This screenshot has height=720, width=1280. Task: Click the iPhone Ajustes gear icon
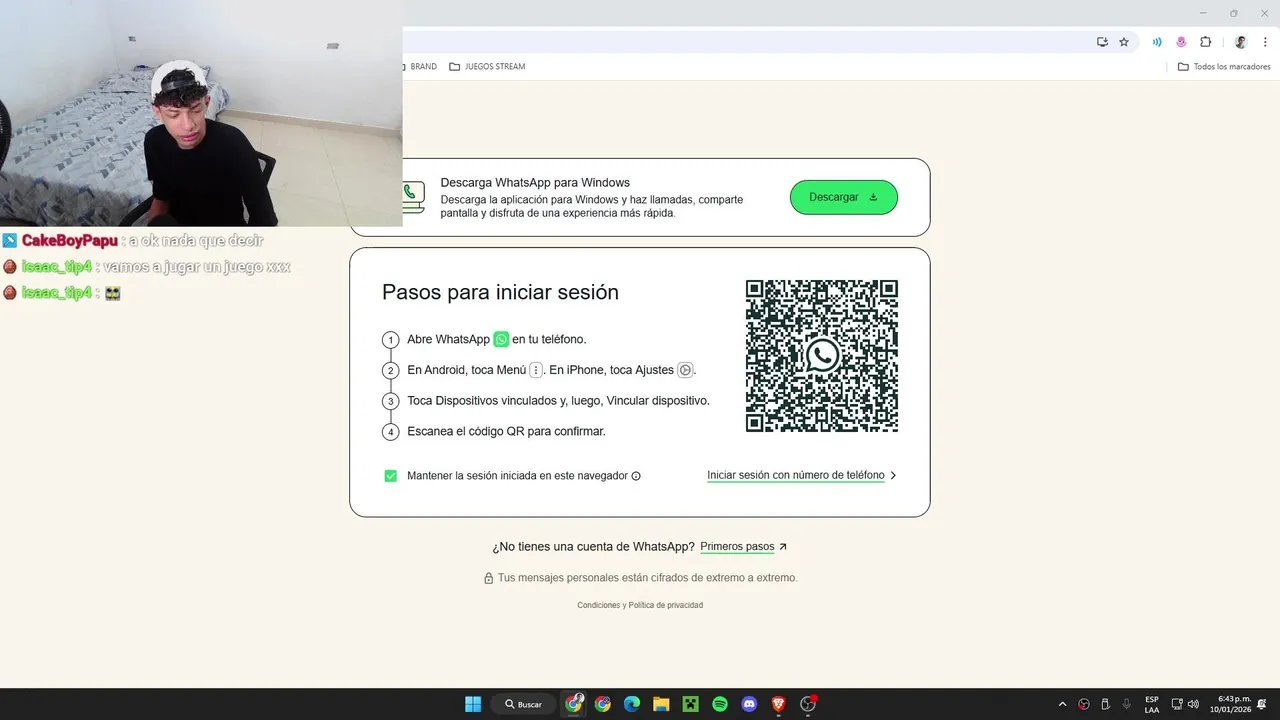coord(685,370)
